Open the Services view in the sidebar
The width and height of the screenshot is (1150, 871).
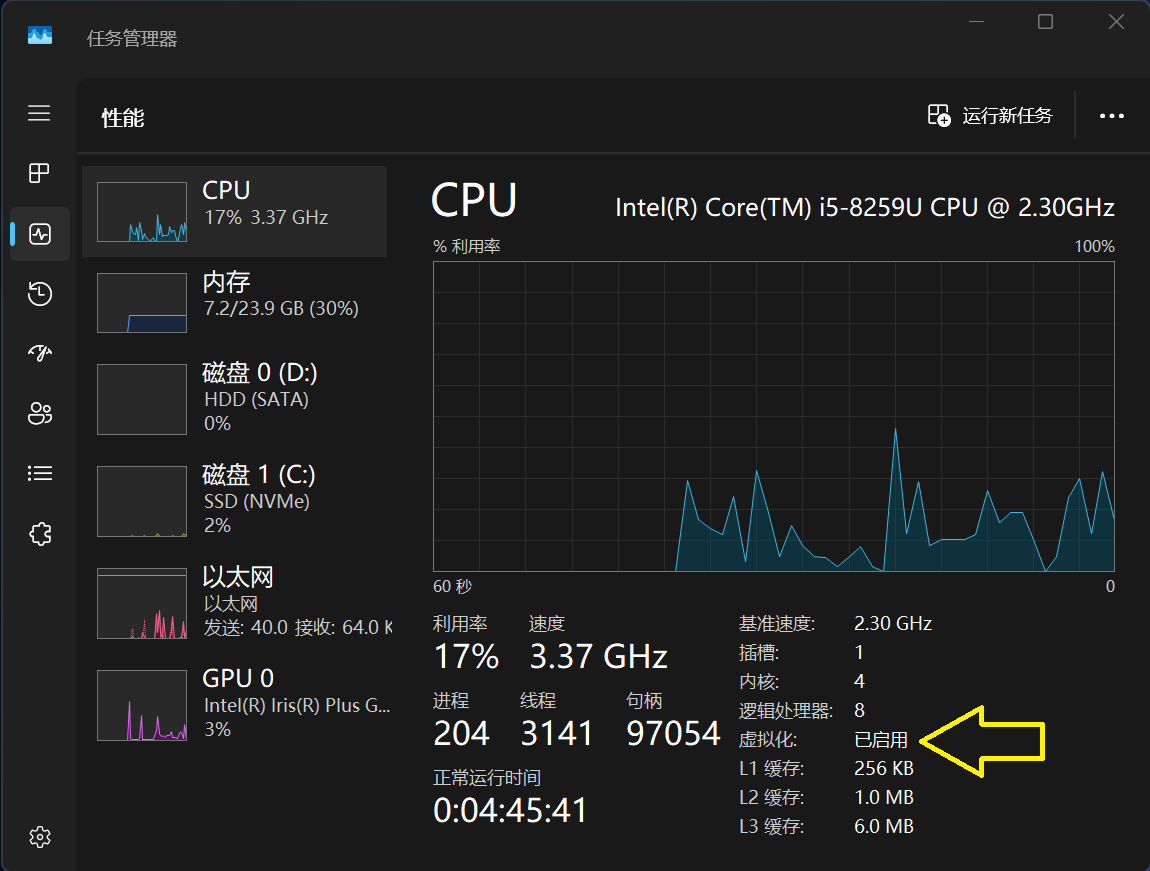[x=39, y=533]
